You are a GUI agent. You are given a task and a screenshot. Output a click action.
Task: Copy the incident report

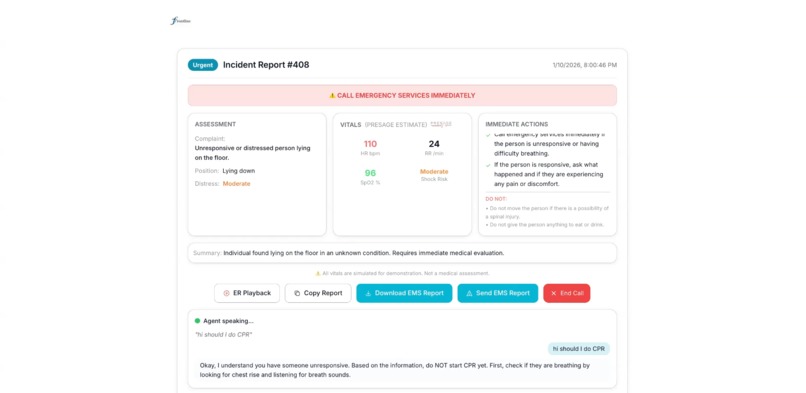pos(318,293)
